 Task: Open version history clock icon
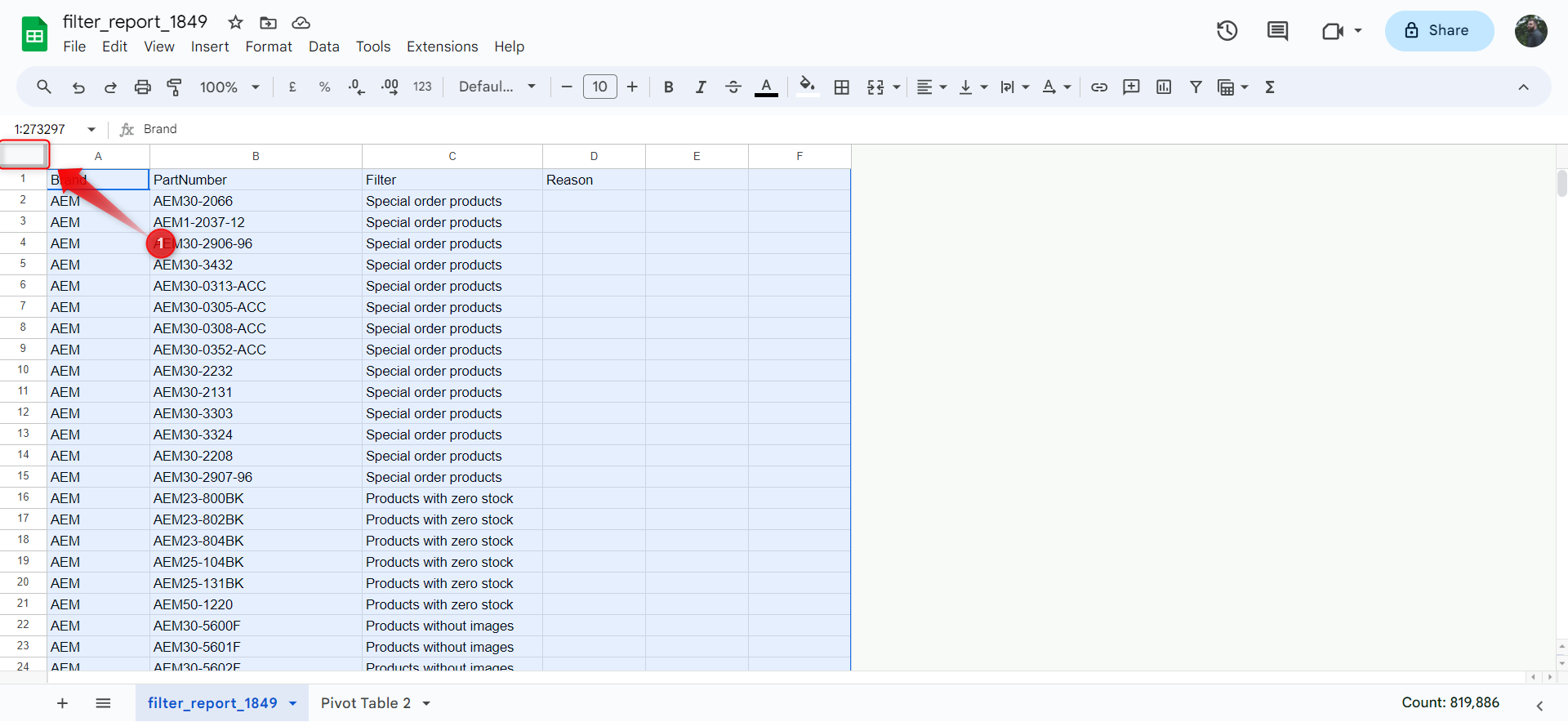tap(1227, 31)
